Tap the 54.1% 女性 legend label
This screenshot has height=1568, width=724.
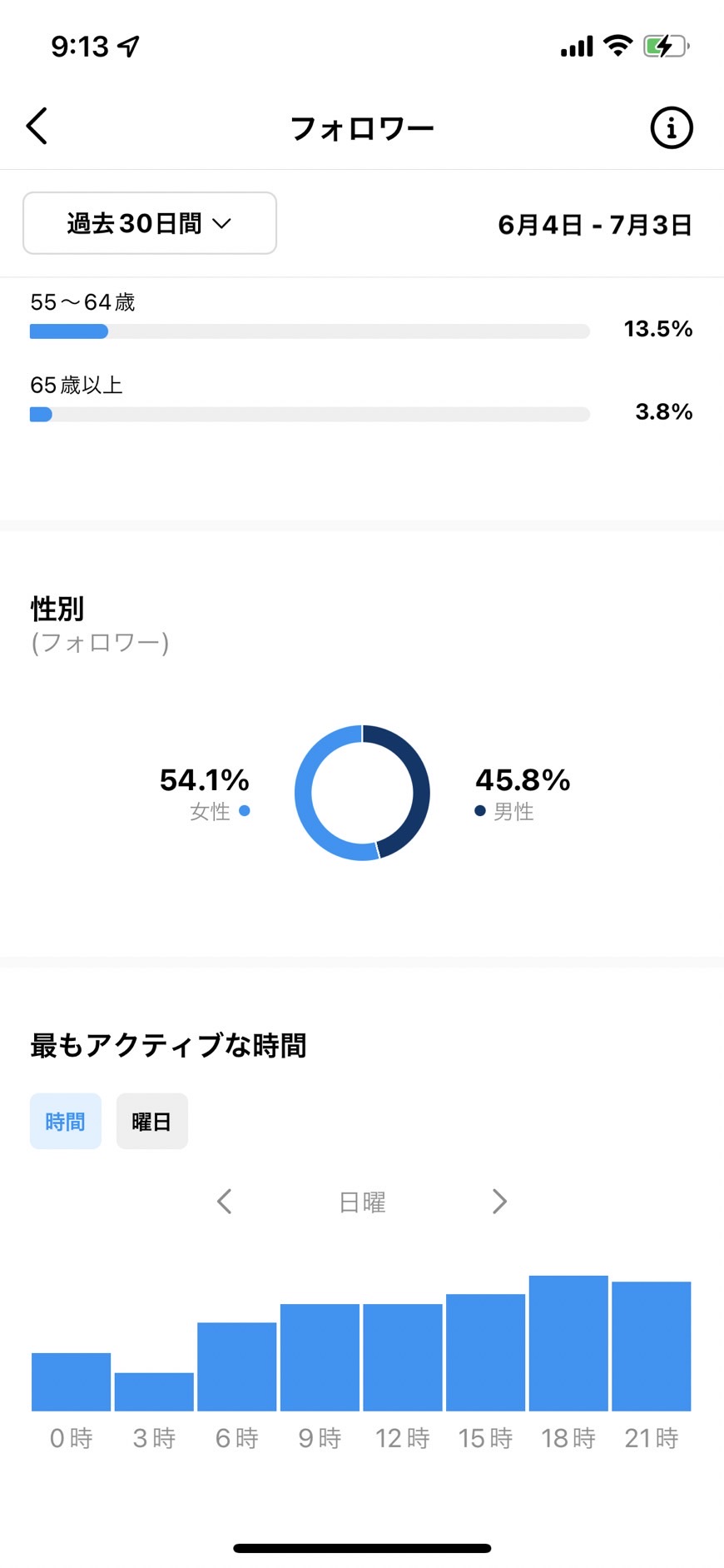tap(205, 793)
